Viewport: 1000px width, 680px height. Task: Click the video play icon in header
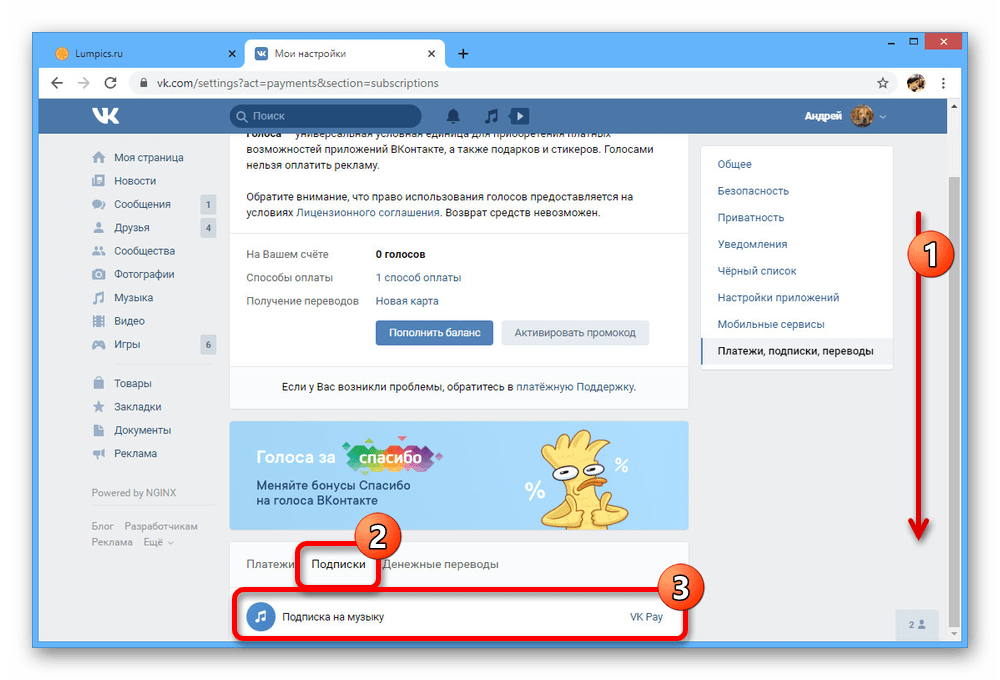(x=519, y=116)
